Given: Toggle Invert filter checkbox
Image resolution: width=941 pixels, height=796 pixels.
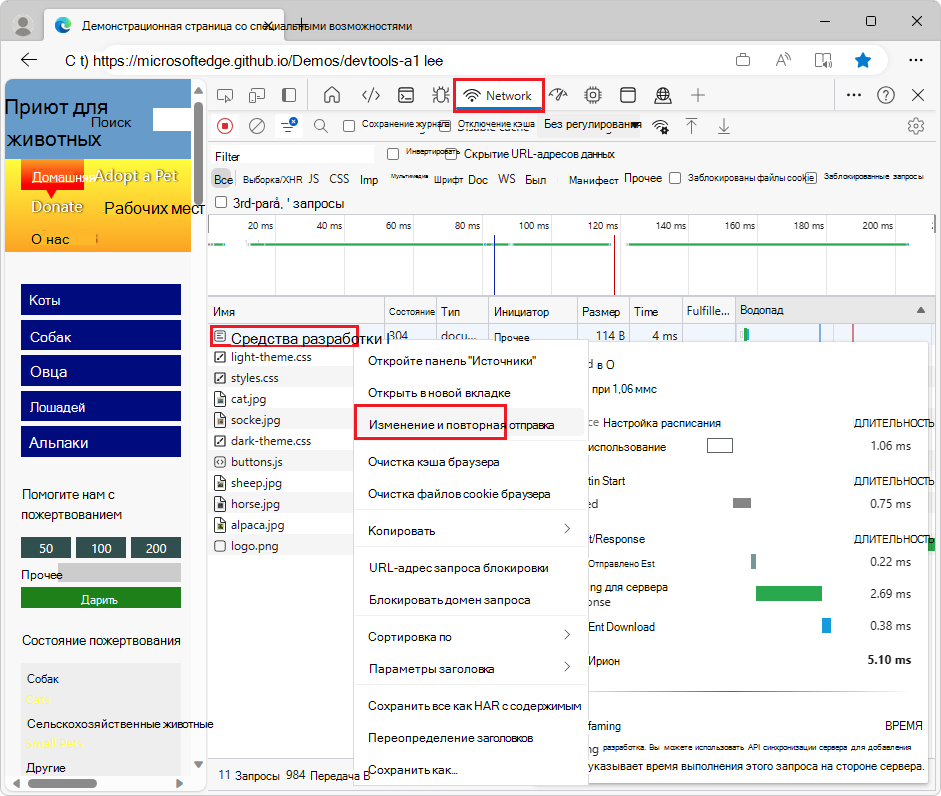Looking at the screenshot, I should pos(393,154).
